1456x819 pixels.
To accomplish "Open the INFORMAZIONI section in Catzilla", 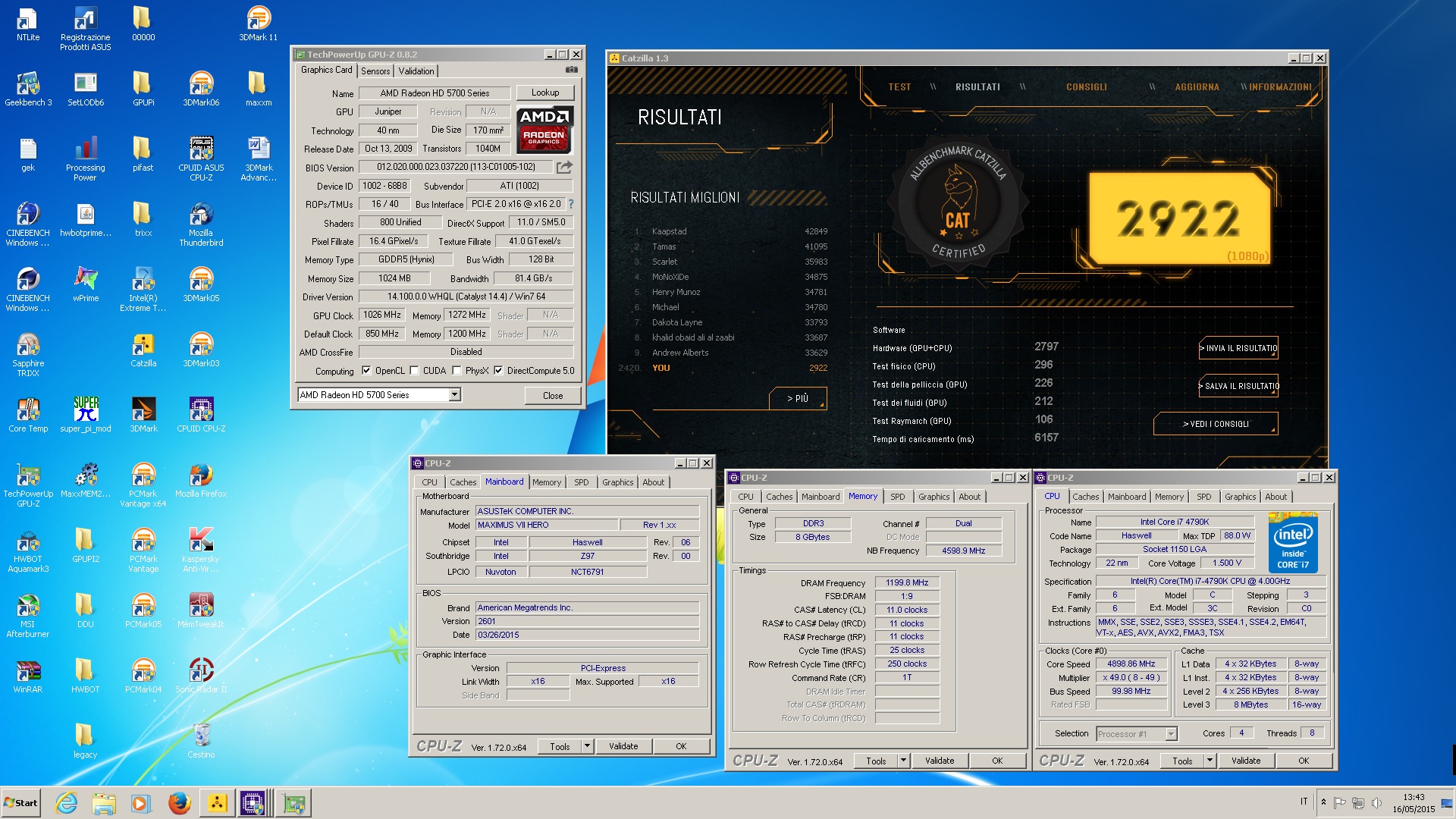I will pyautogui.click(x=1280, y=87).
